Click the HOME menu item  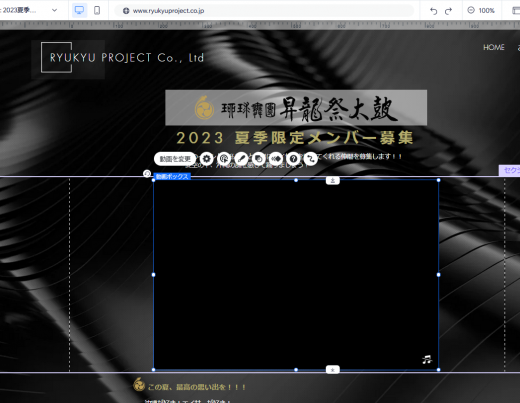[494, 47]
